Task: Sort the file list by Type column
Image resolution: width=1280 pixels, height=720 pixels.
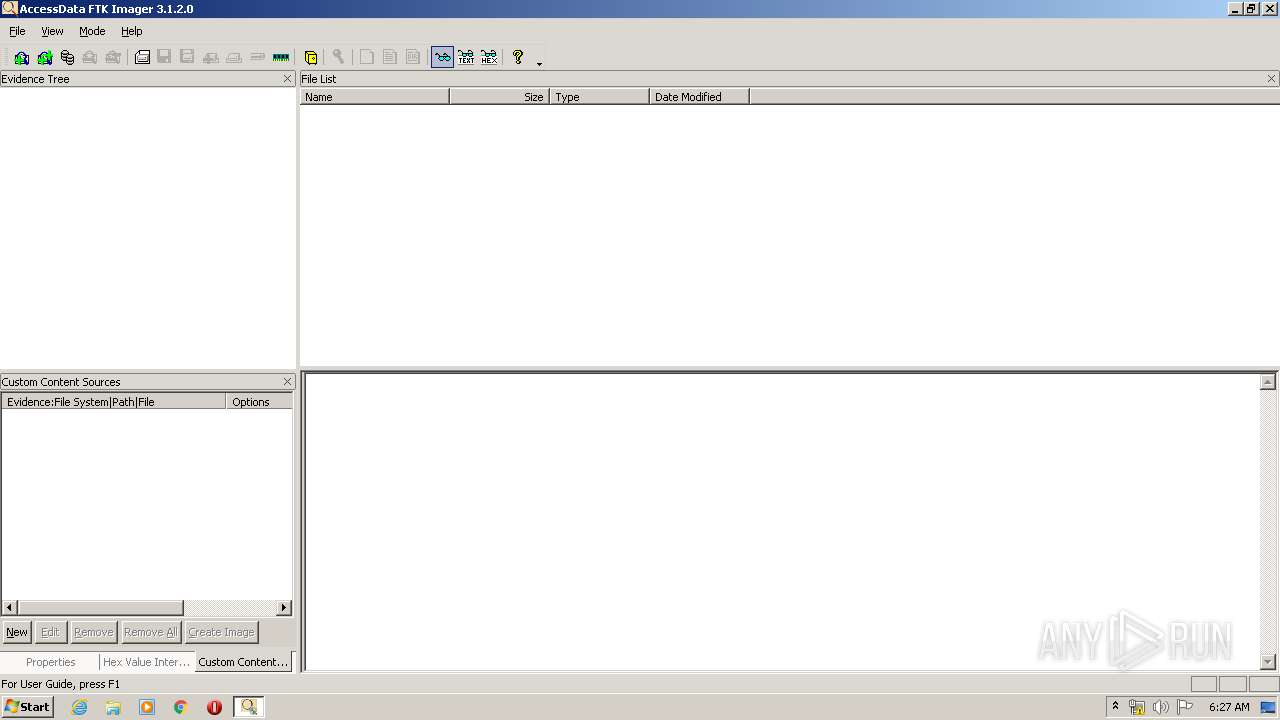Action: click(x=600, y=97)
